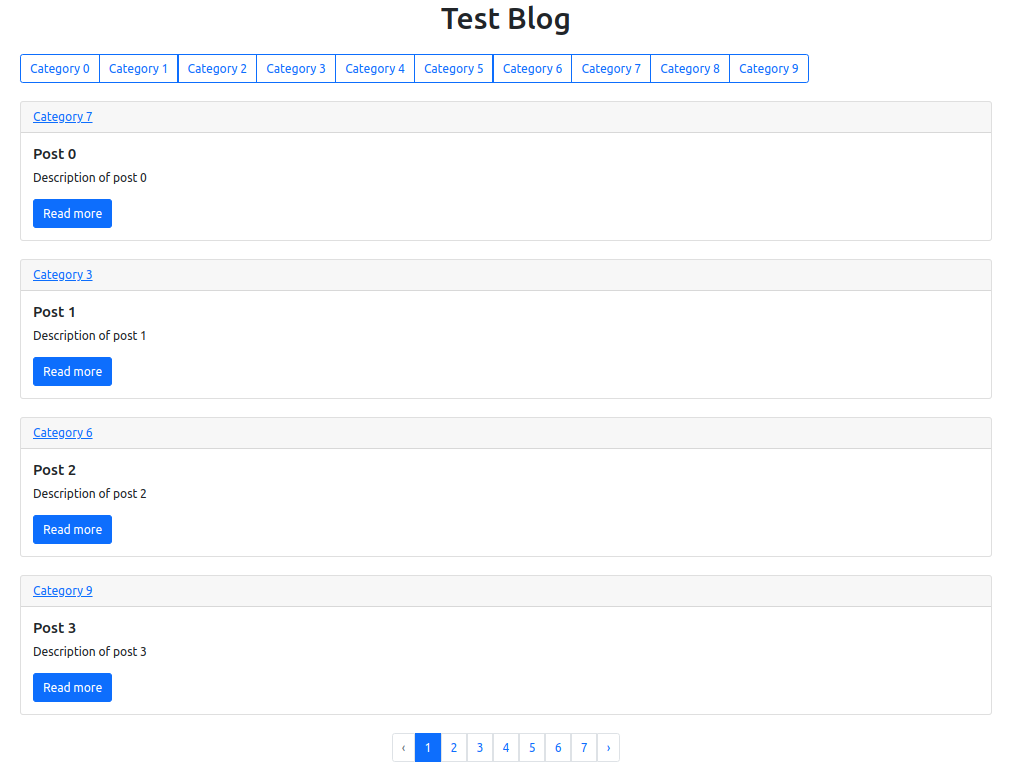Jump to page 4 in pagination
1024x768 pixels.
506,747
